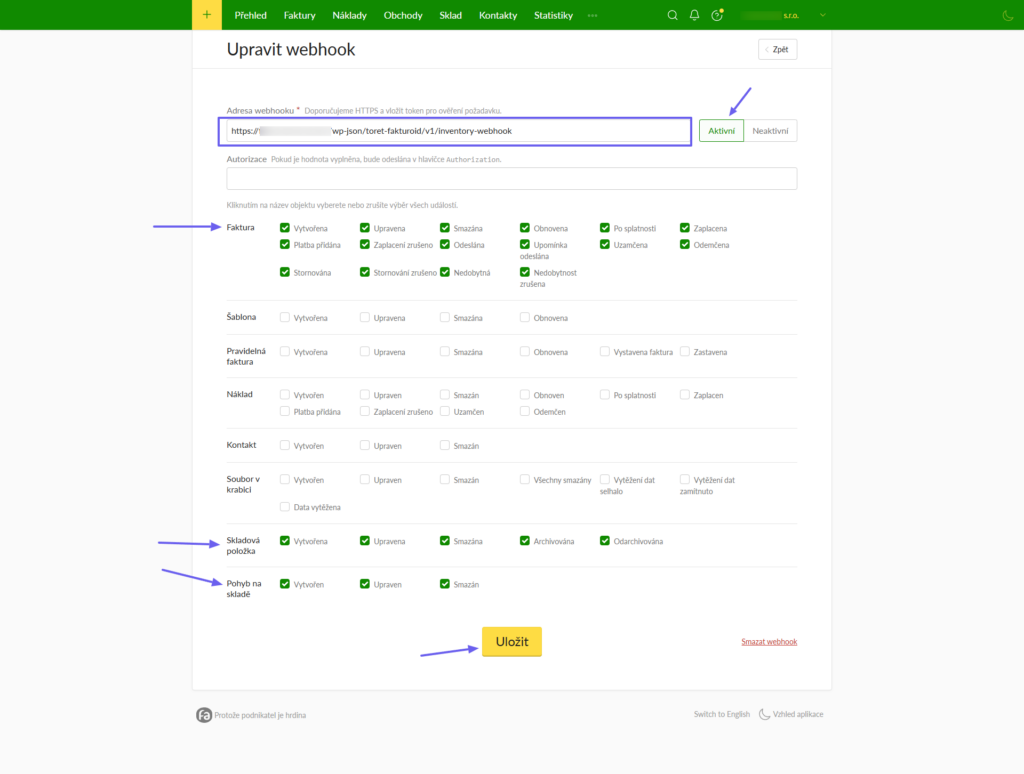Open the search magnifier icon
1024x774 pixels.
click(x=672, y=15)
